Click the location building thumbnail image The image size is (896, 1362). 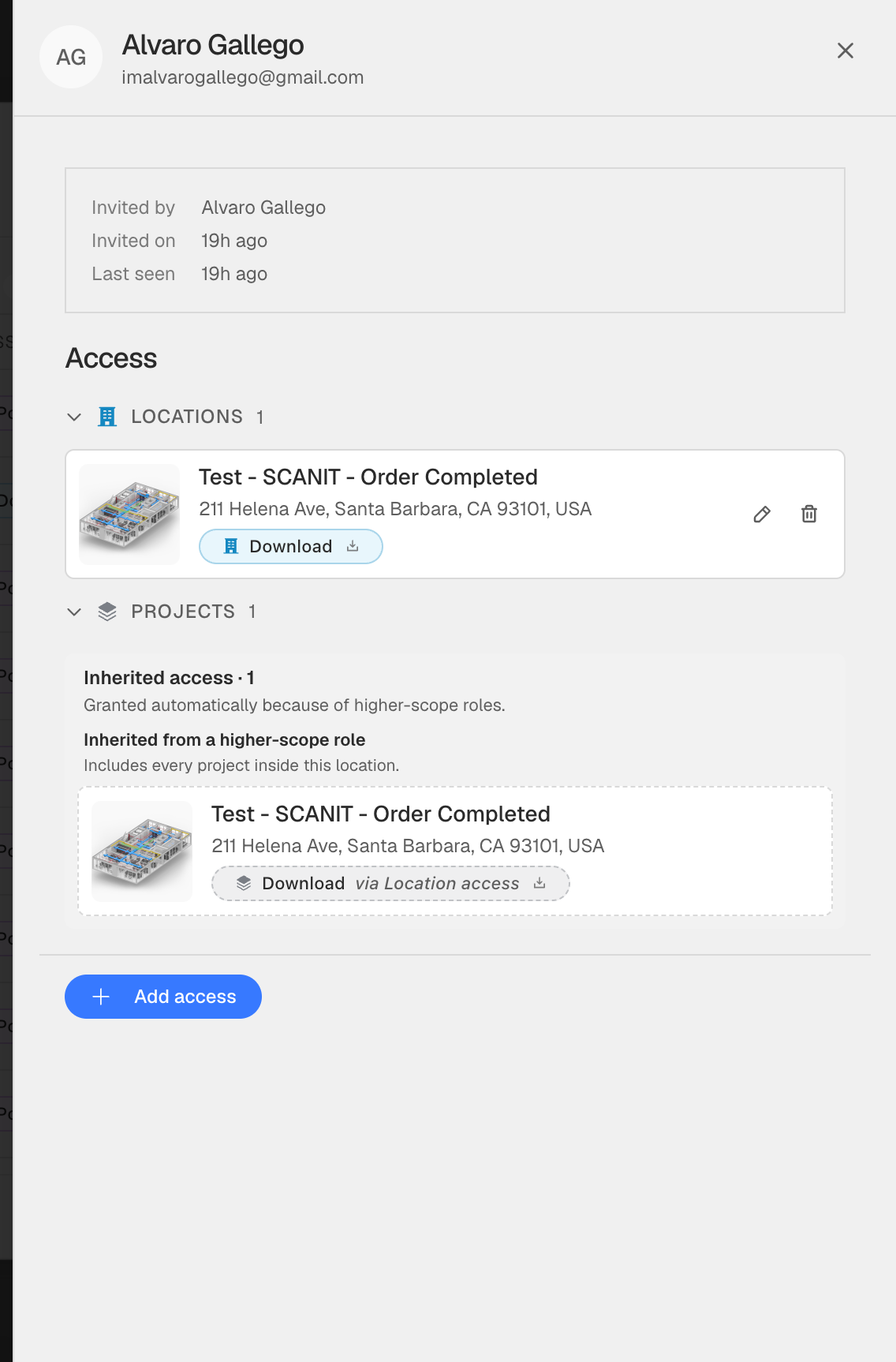(x=129, y=514)
